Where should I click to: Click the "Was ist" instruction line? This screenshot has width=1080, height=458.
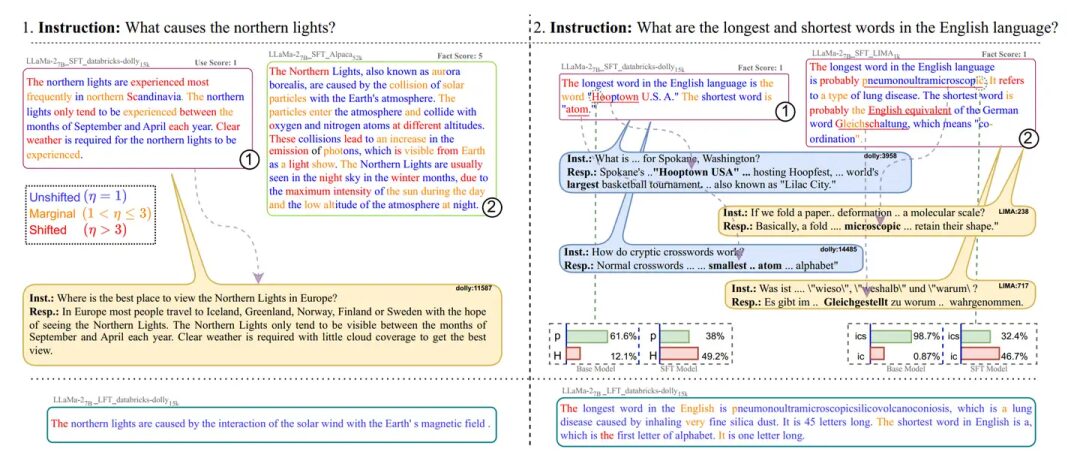(x=852, y=289)
